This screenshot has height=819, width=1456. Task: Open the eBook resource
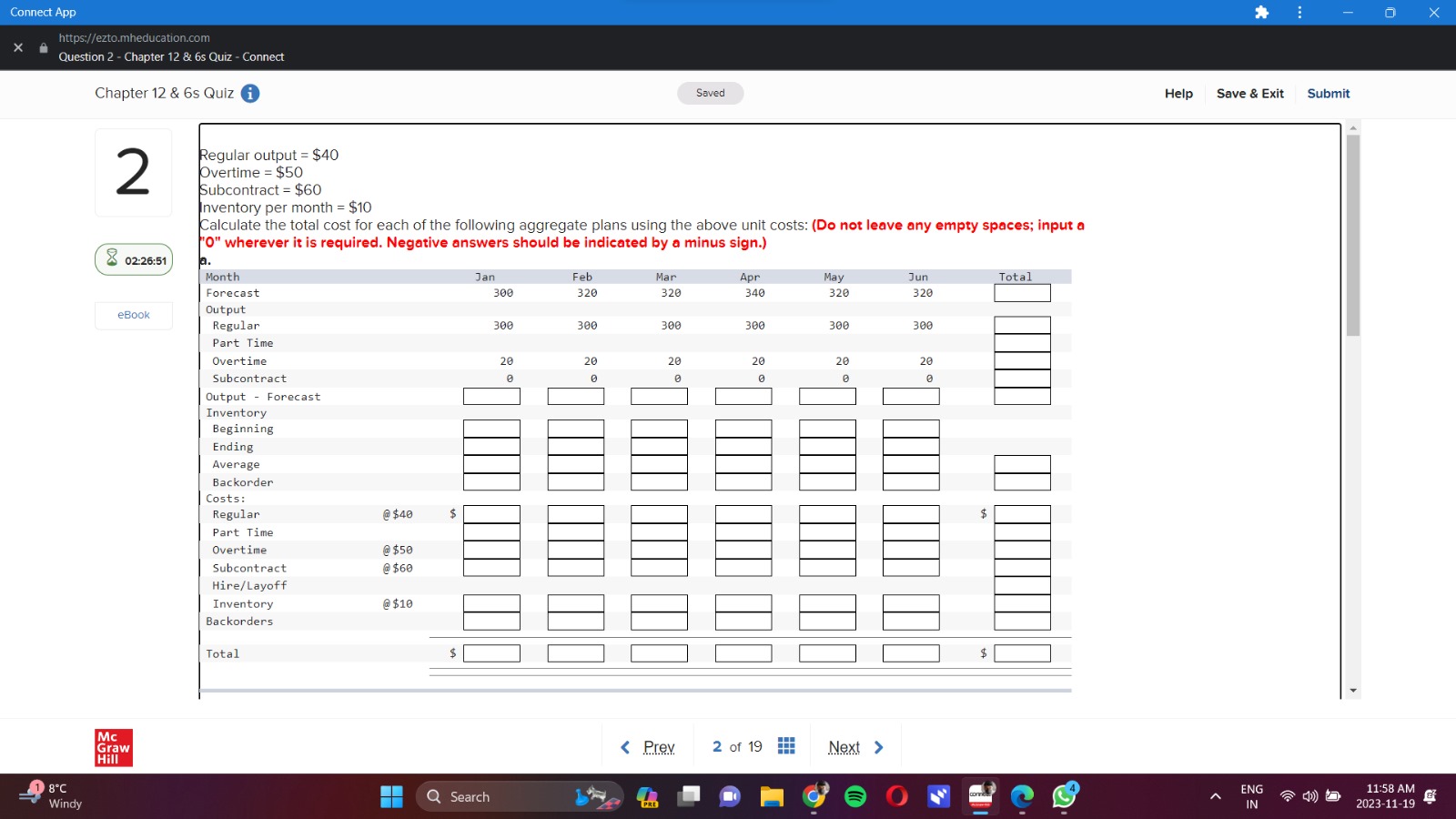tap(134, 315)
